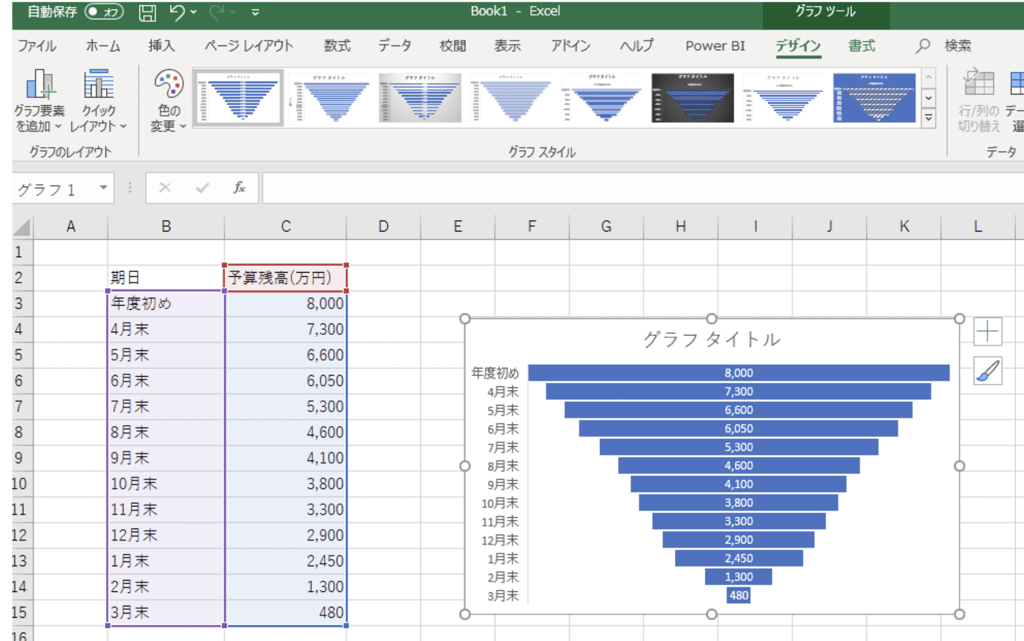Switch to the 書式 ribbon tab

[x=861, y=46]
